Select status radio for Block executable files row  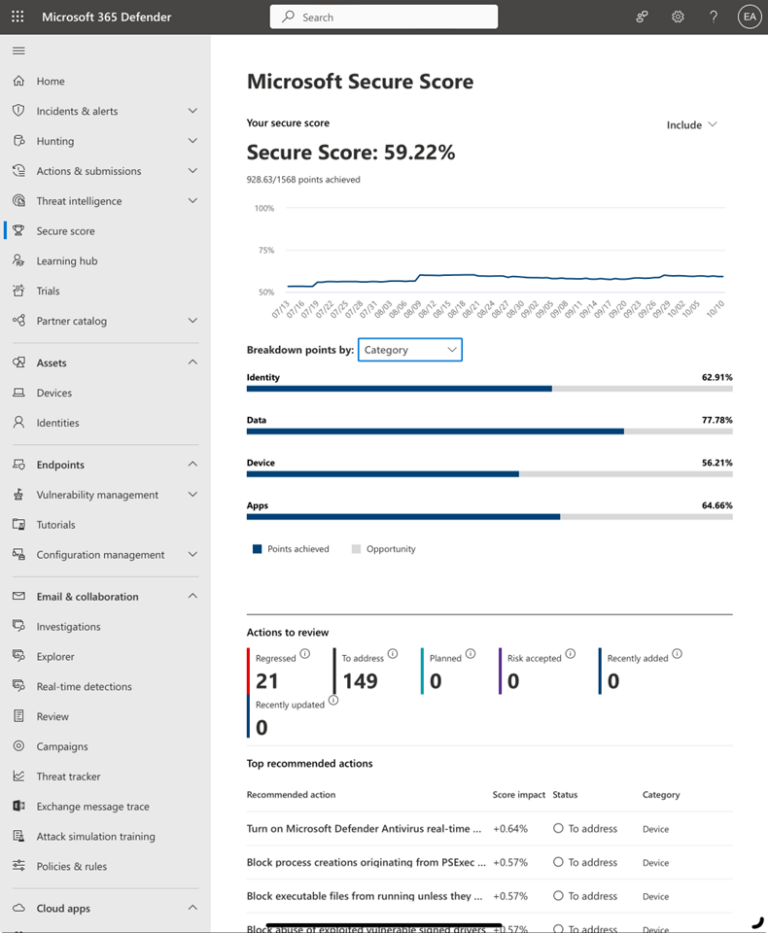point(558,896)
